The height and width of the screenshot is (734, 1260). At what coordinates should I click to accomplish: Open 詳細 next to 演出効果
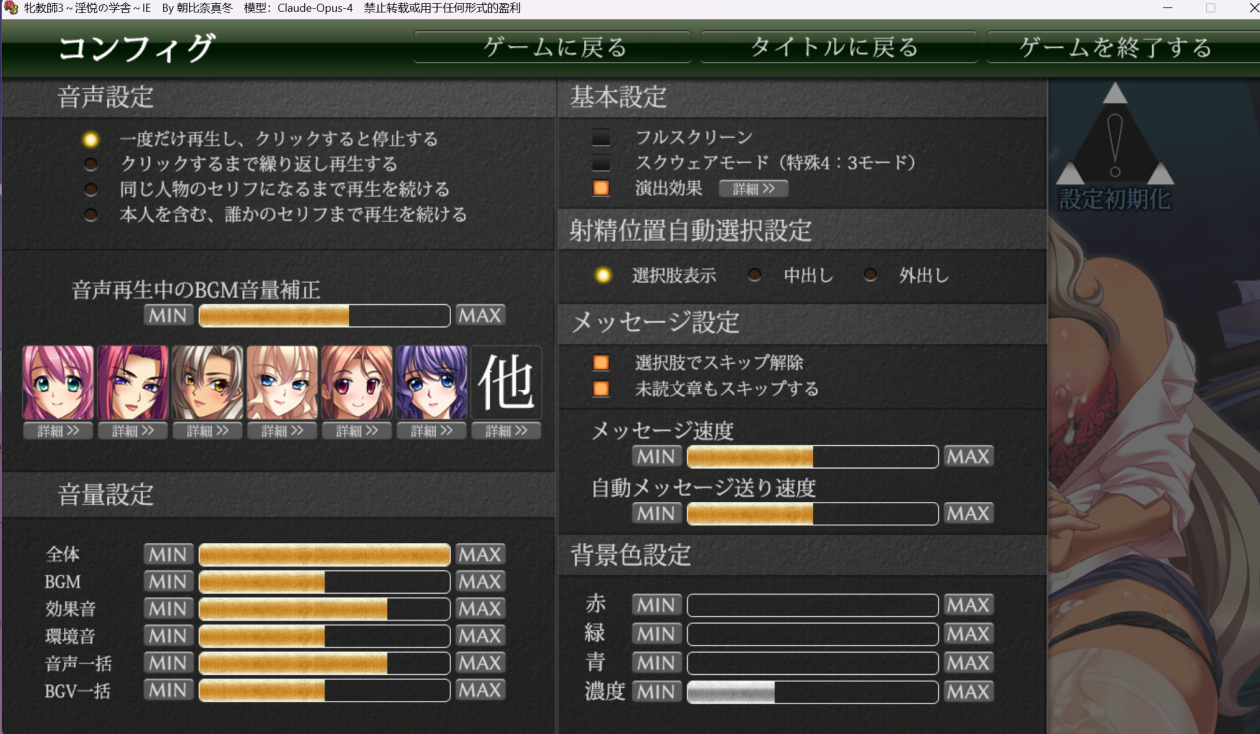click(753, 188)
